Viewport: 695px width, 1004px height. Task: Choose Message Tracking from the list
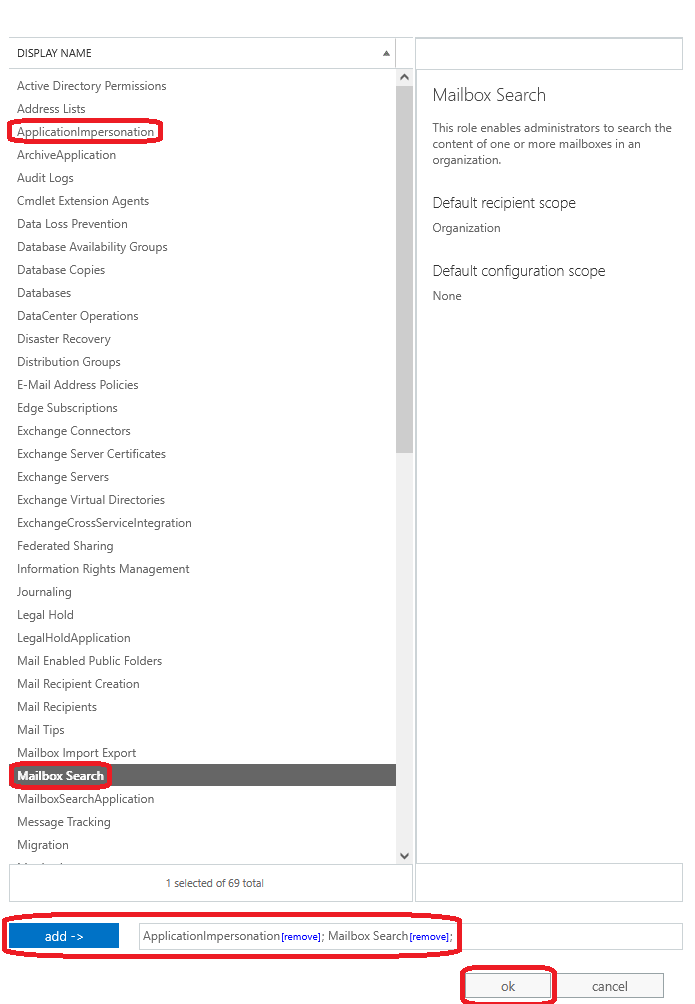tap(64, 822)
